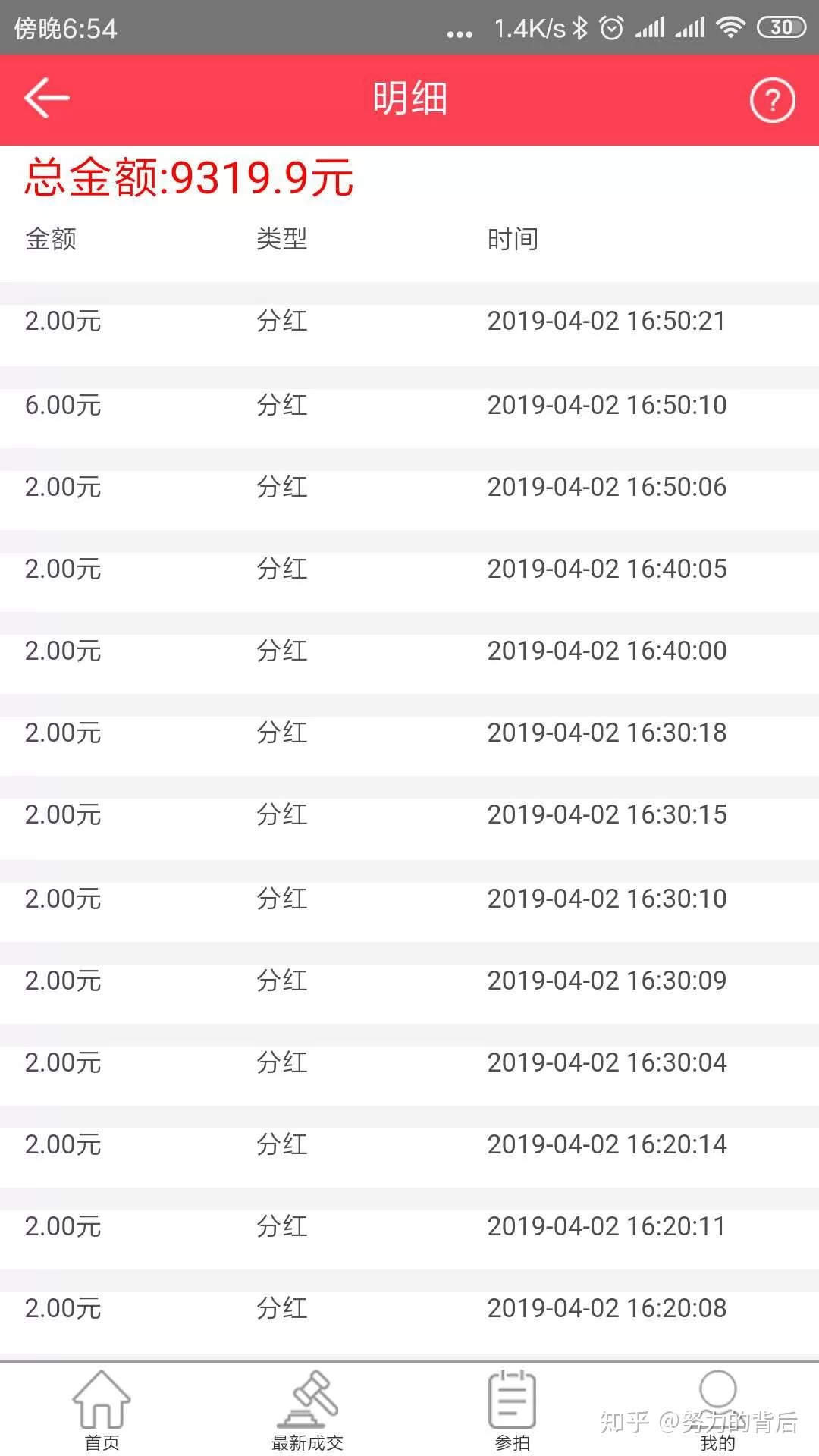Open the record timestamped 16:30:18

point(409,733)
